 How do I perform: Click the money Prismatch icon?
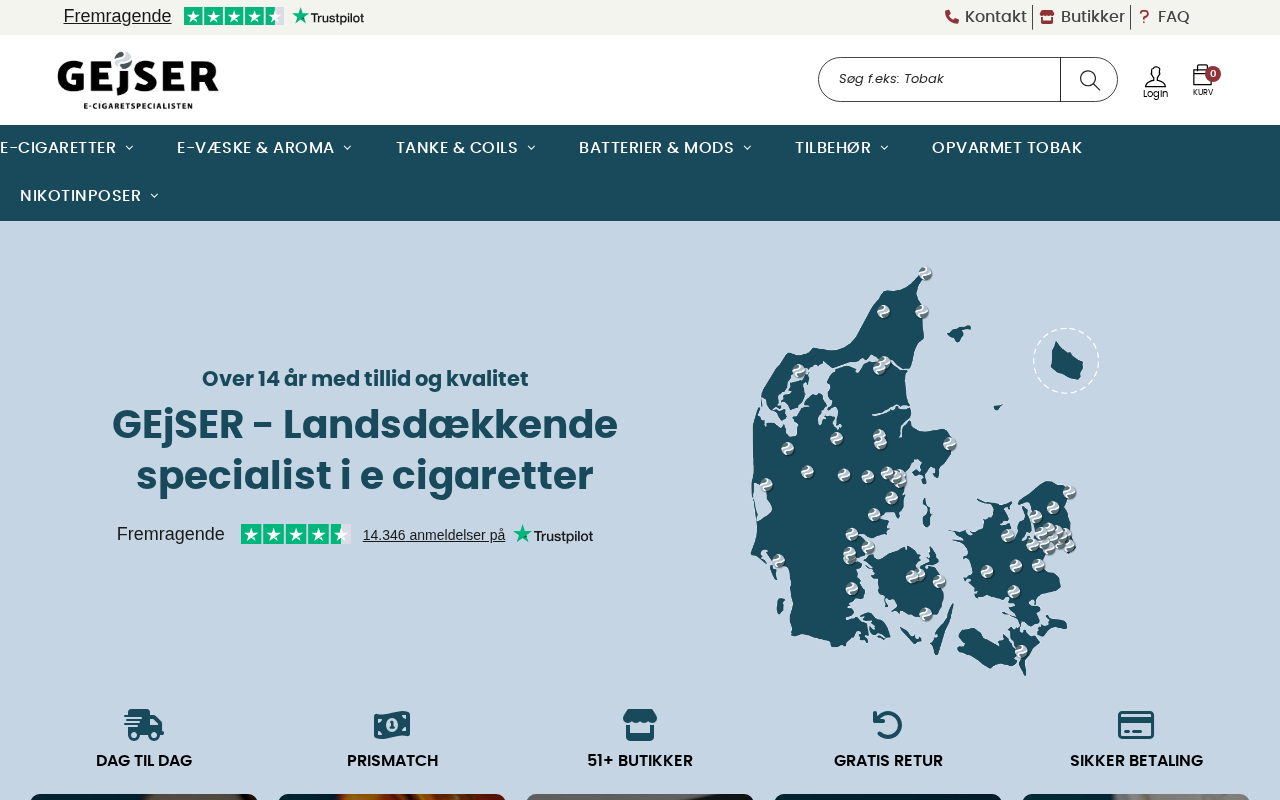(392, 725)
